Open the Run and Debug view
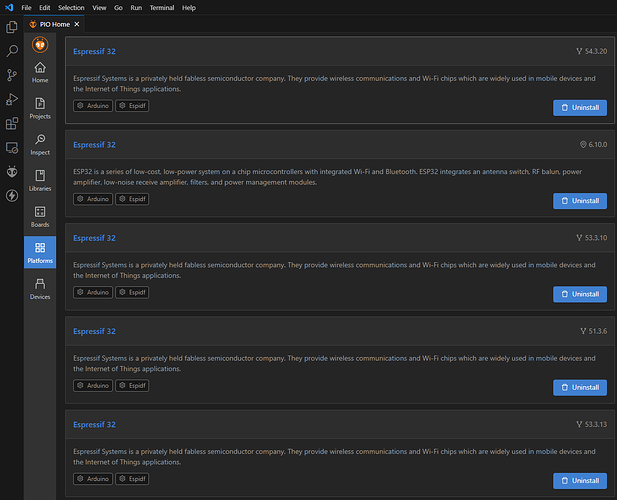 (12, 99)
